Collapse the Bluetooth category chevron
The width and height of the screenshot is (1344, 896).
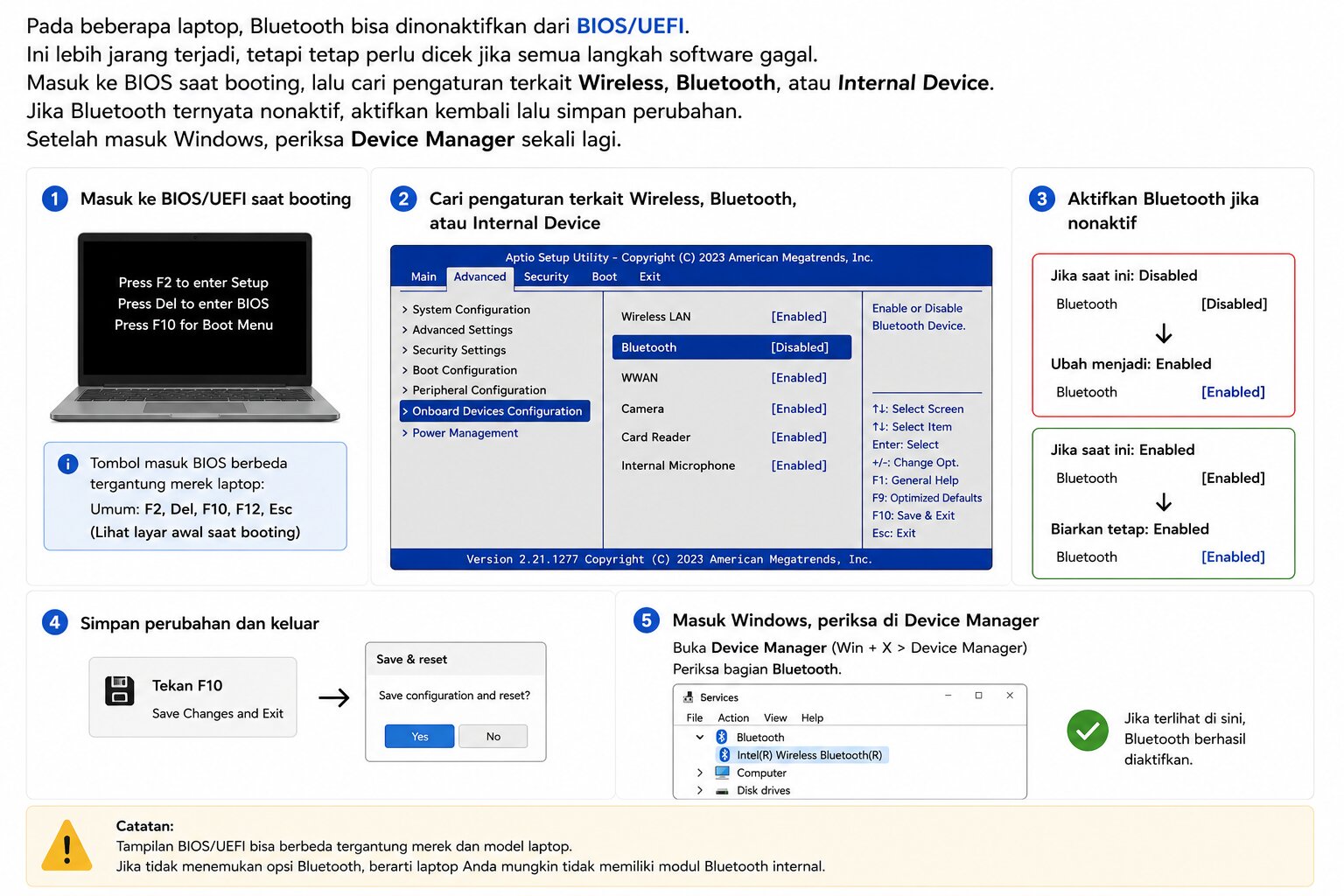(699, 737)
